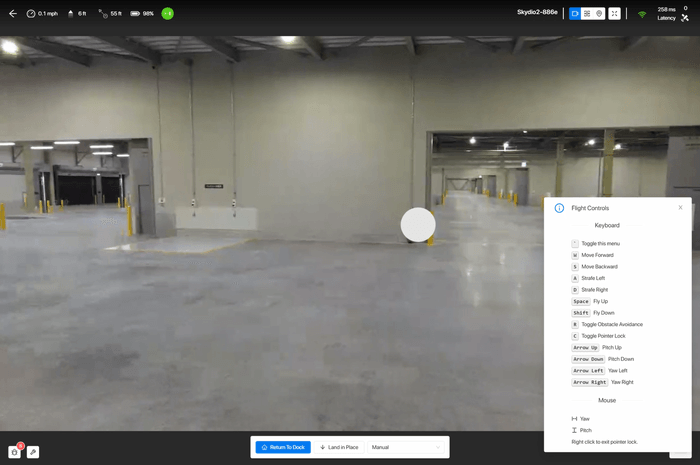Enter fullscreen with the expand icon
The height and width of the screenshot is (465, 700).
614,13
